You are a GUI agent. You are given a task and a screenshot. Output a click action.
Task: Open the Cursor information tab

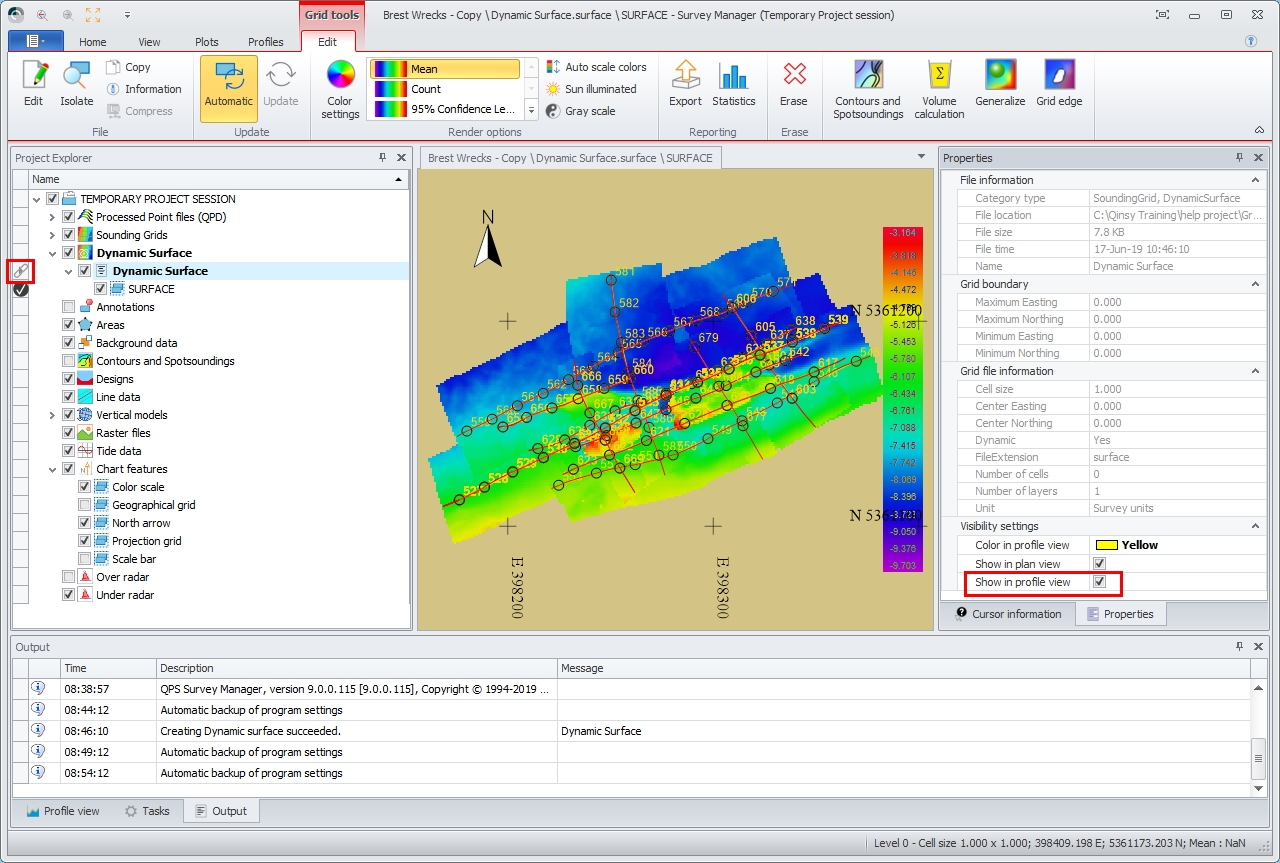[x=1008, y=614]
